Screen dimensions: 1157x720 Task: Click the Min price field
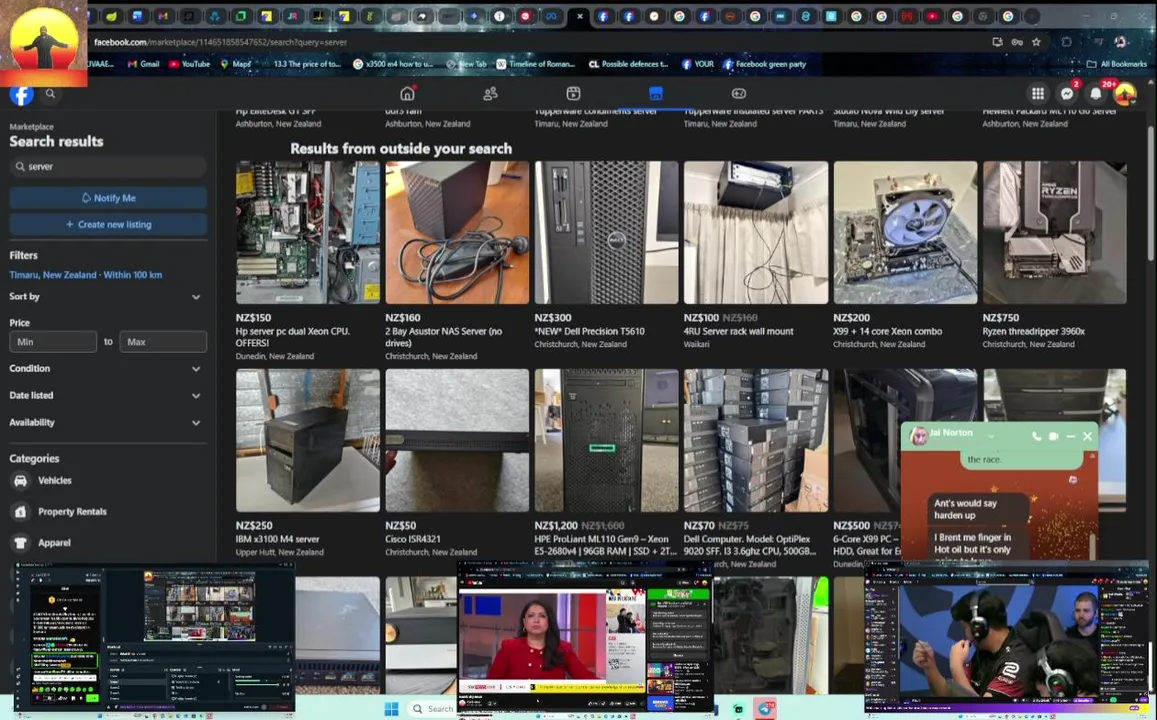click(x=52, y=342)
